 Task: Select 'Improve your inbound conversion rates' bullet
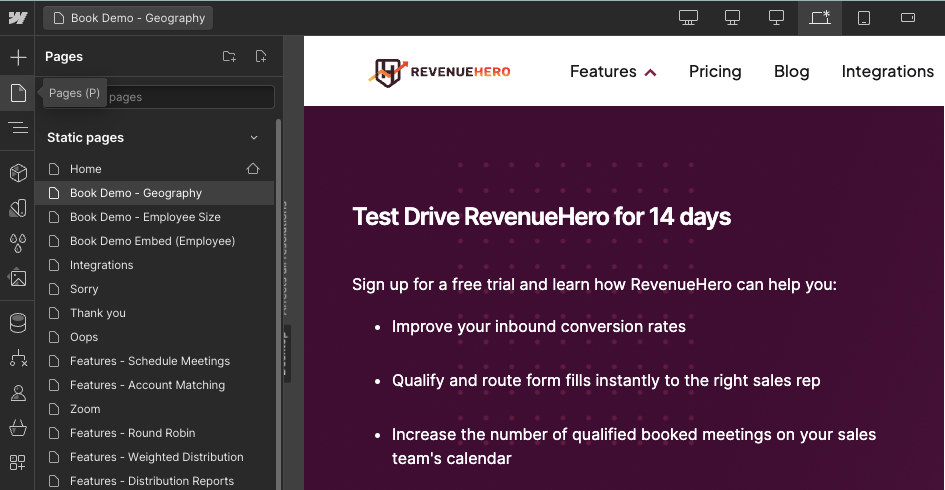539,327
